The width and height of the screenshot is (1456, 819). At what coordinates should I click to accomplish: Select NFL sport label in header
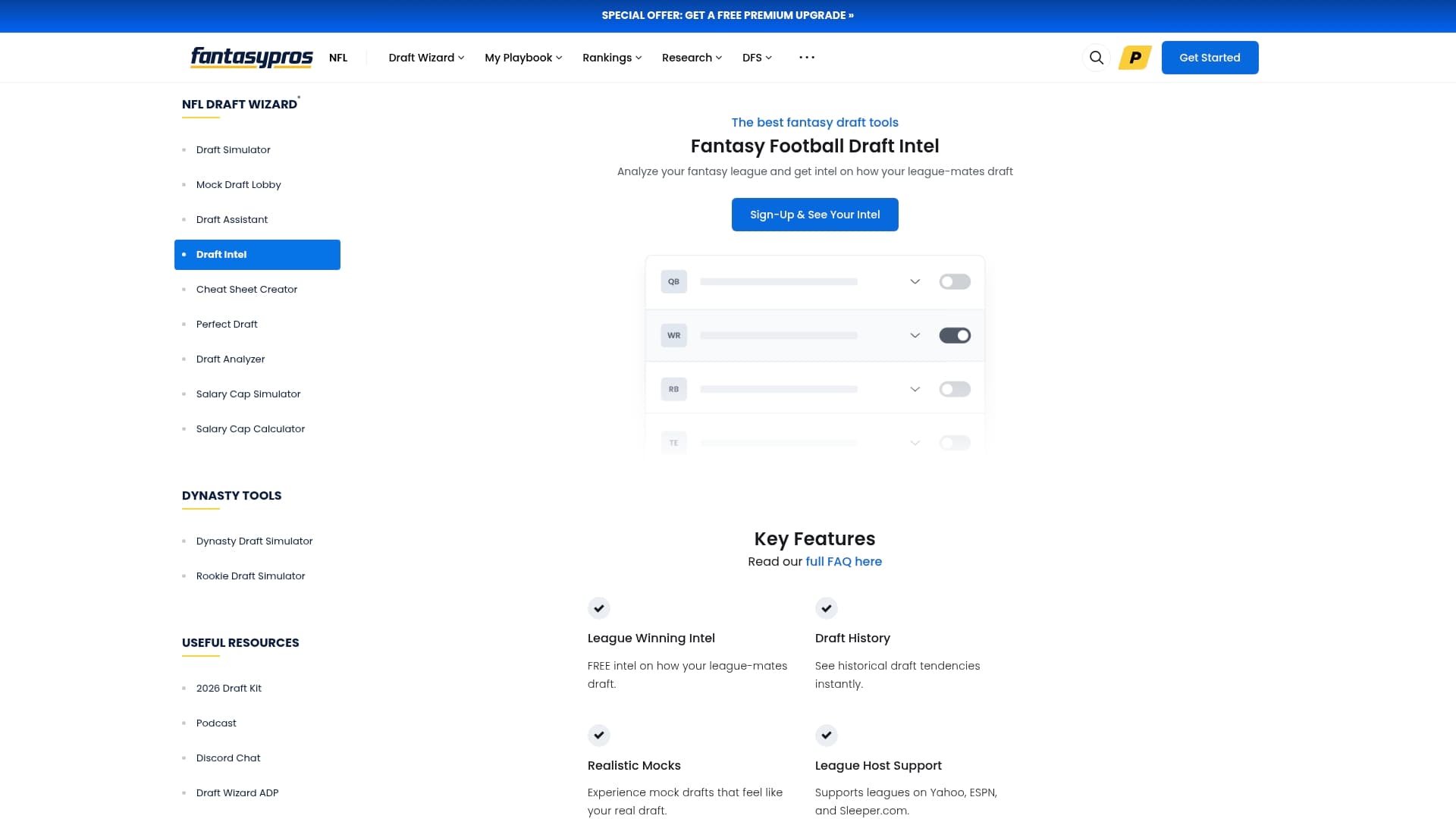tap(338, 58)
